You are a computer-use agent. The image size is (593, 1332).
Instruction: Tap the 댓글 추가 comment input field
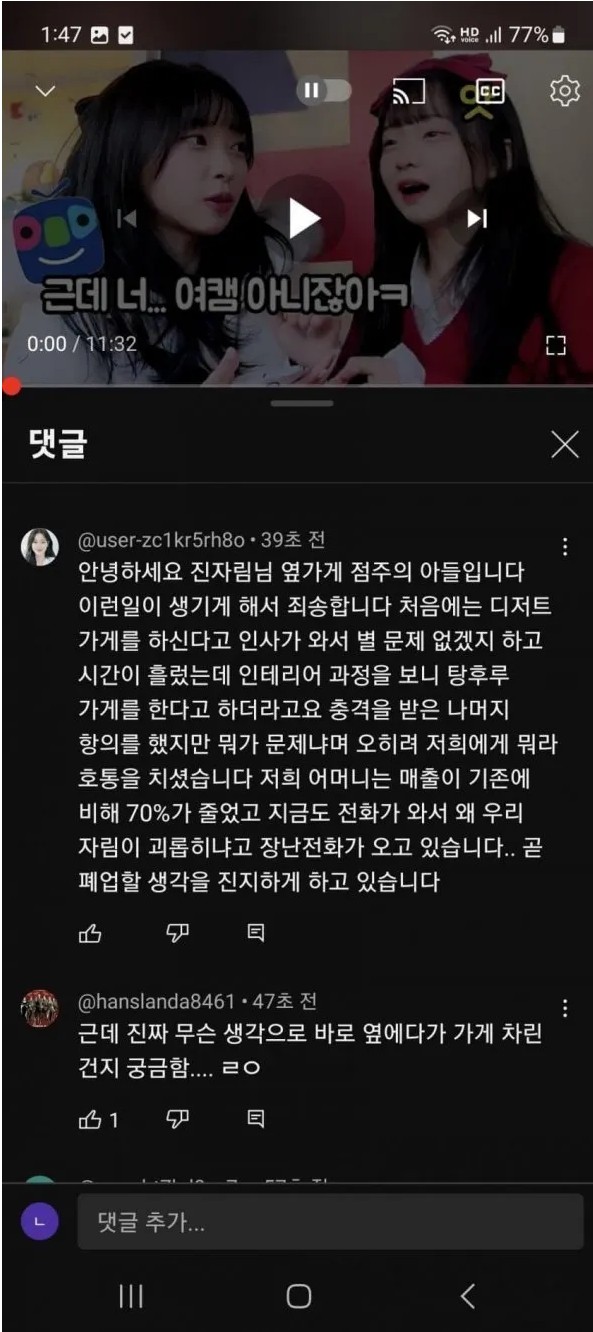click(x=330, y=1221)
